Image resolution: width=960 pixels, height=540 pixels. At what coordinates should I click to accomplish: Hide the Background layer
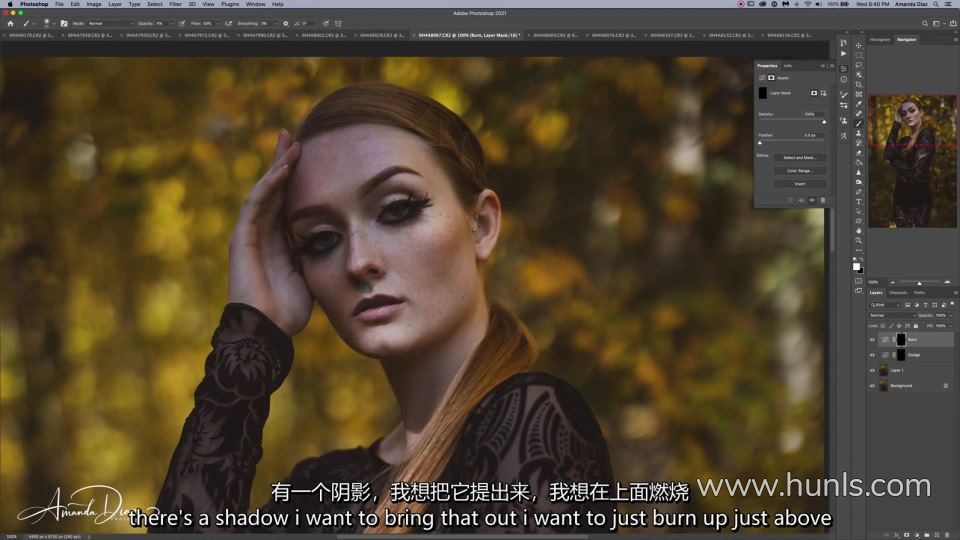(x=872, y=386)
